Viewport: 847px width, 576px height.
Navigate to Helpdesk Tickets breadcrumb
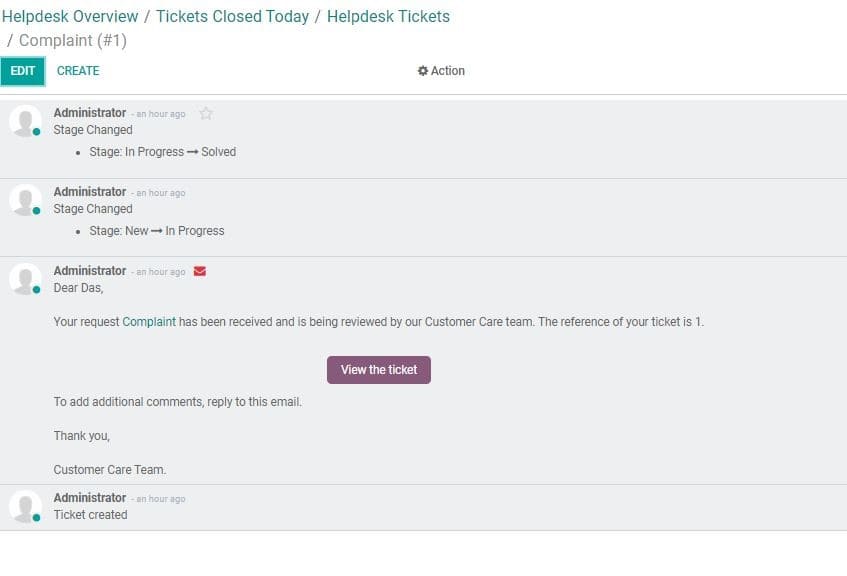pyautogui.click(x=388, y=16)
